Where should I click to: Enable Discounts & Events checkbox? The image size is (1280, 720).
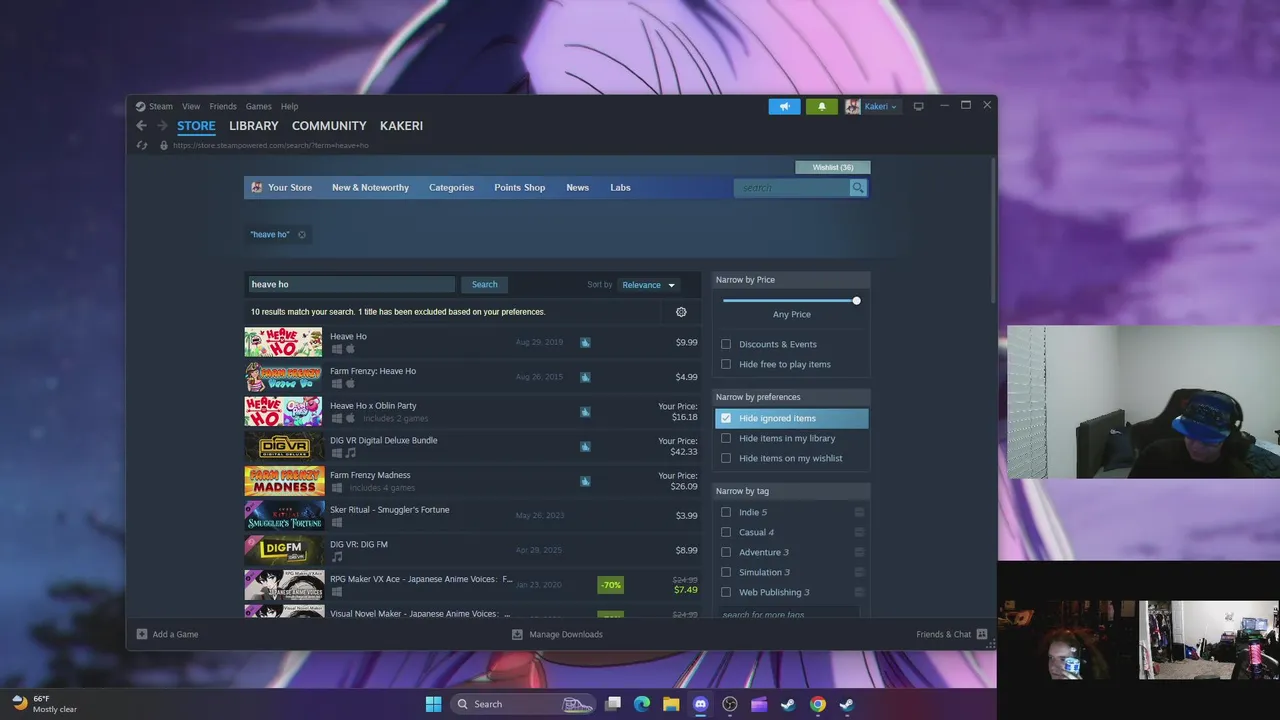point(726,344)
